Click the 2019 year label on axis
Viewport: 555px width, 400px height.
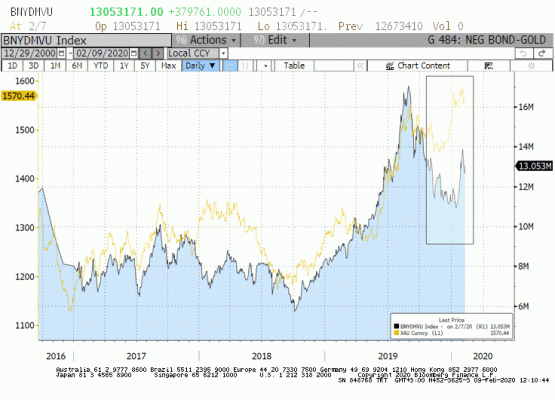(388, 356)
